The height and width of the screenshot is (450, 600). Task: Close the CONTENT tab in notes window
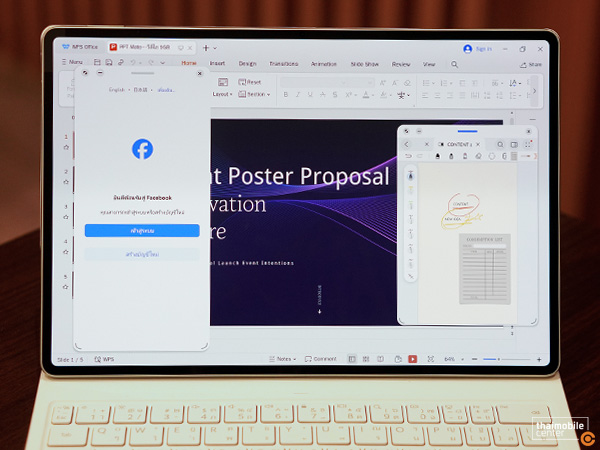coord(478,144)
